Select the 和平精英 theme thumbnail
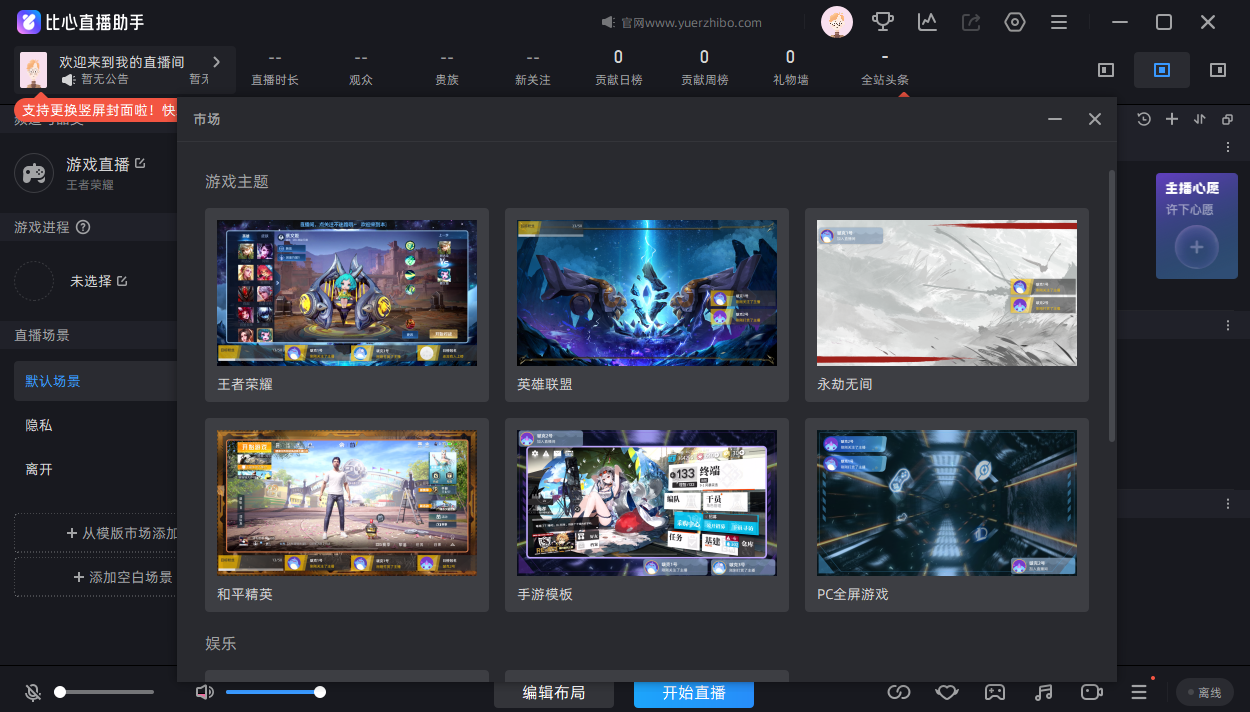Screen dimensions: 1250x712 click(x=347, y=503)
